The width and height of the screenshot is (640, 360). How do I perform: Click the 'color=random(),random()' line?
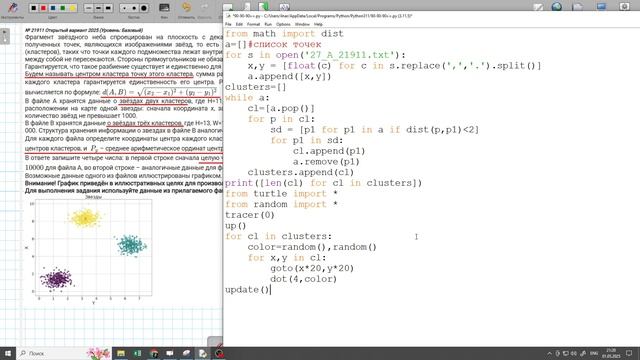[x=312, y=247]
